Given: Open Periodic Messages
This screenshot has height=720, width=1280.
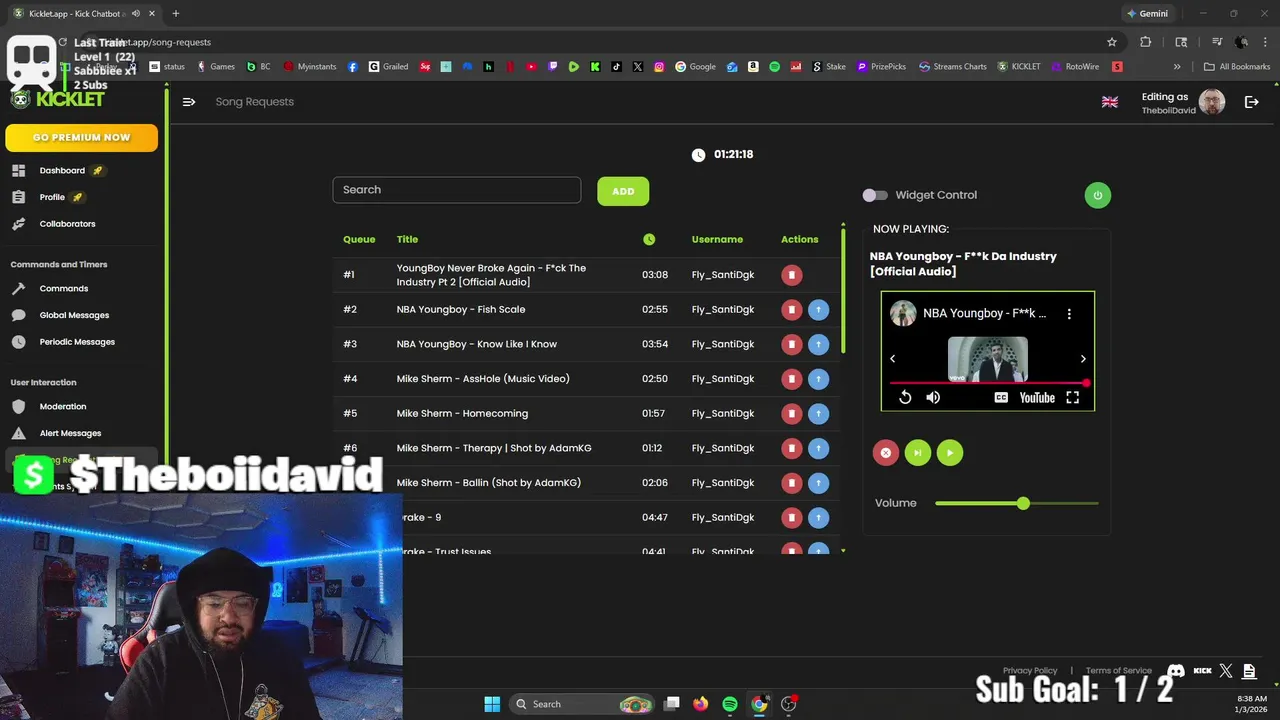Looking at the screenshot, I should tap(77, 342).
